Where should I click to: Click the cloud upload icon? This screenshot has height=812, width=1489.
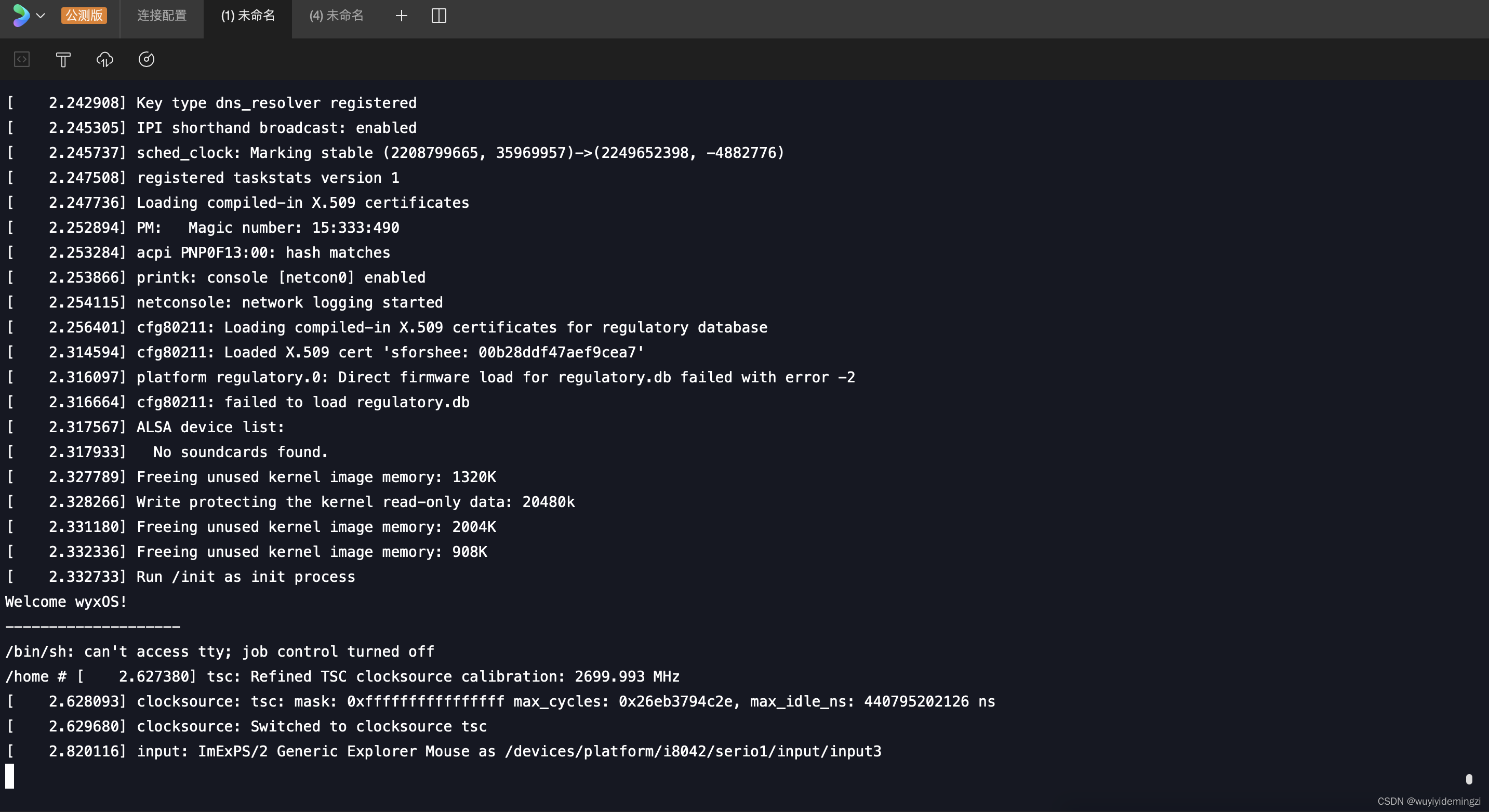pyautogui.click(x=104, y=60)
